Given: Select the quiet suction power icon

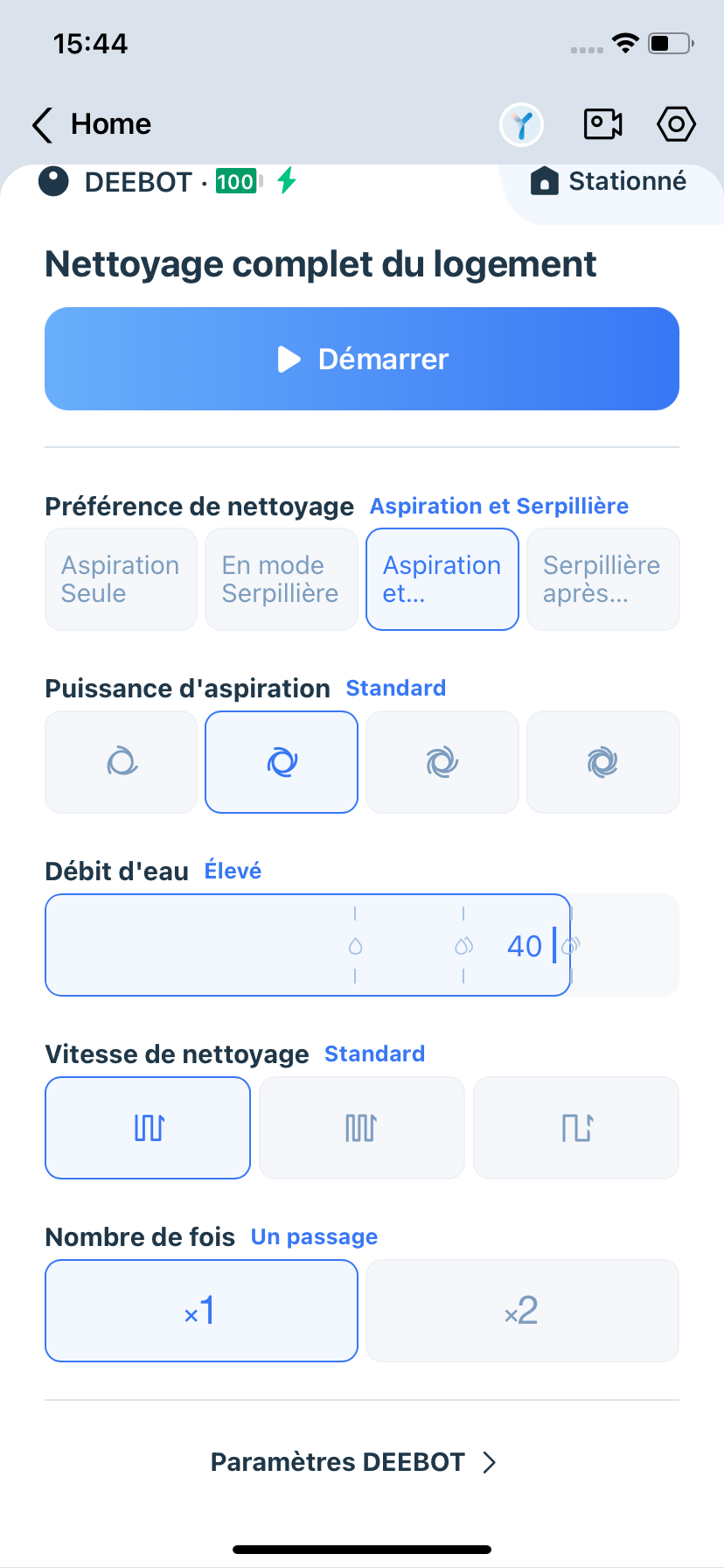Looking at the screenshot, I should (122, 762).
